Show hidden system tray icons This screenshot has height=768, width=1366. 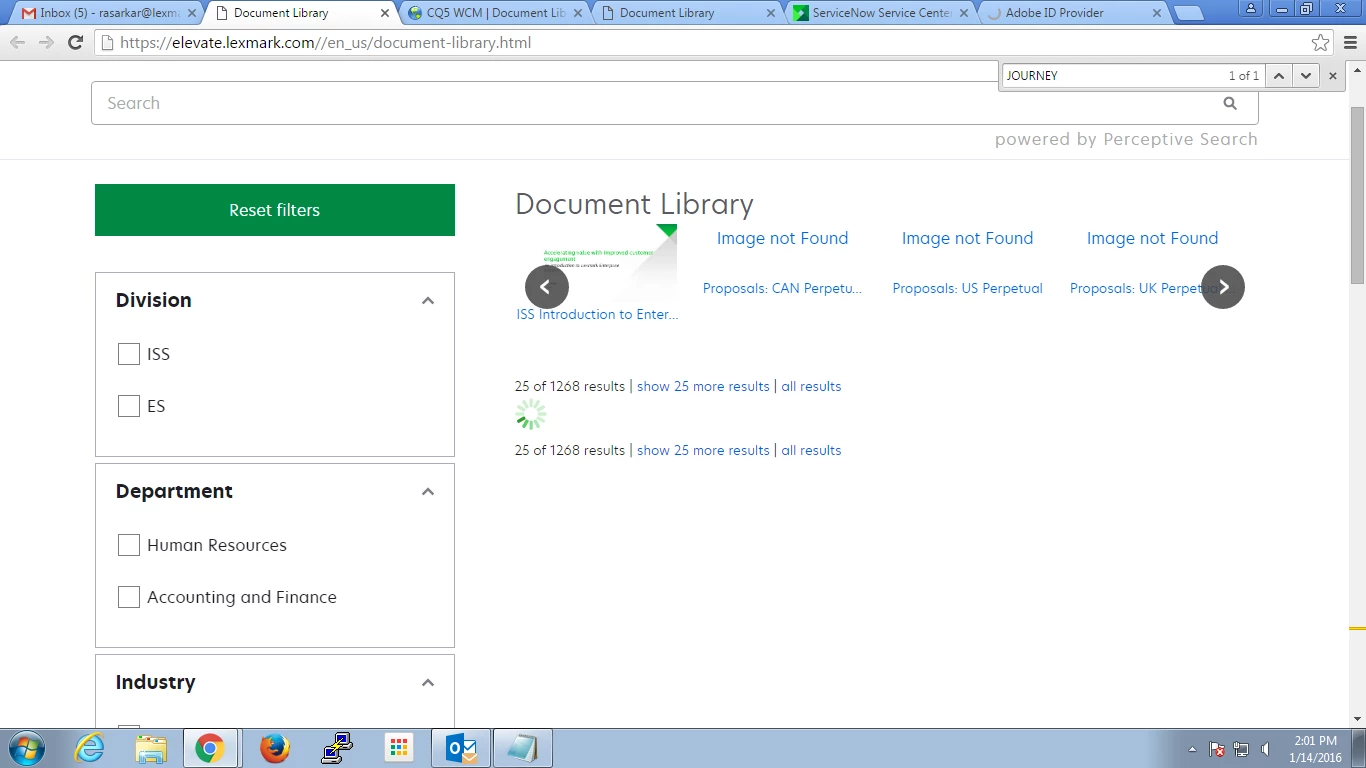coord(1192,749)
